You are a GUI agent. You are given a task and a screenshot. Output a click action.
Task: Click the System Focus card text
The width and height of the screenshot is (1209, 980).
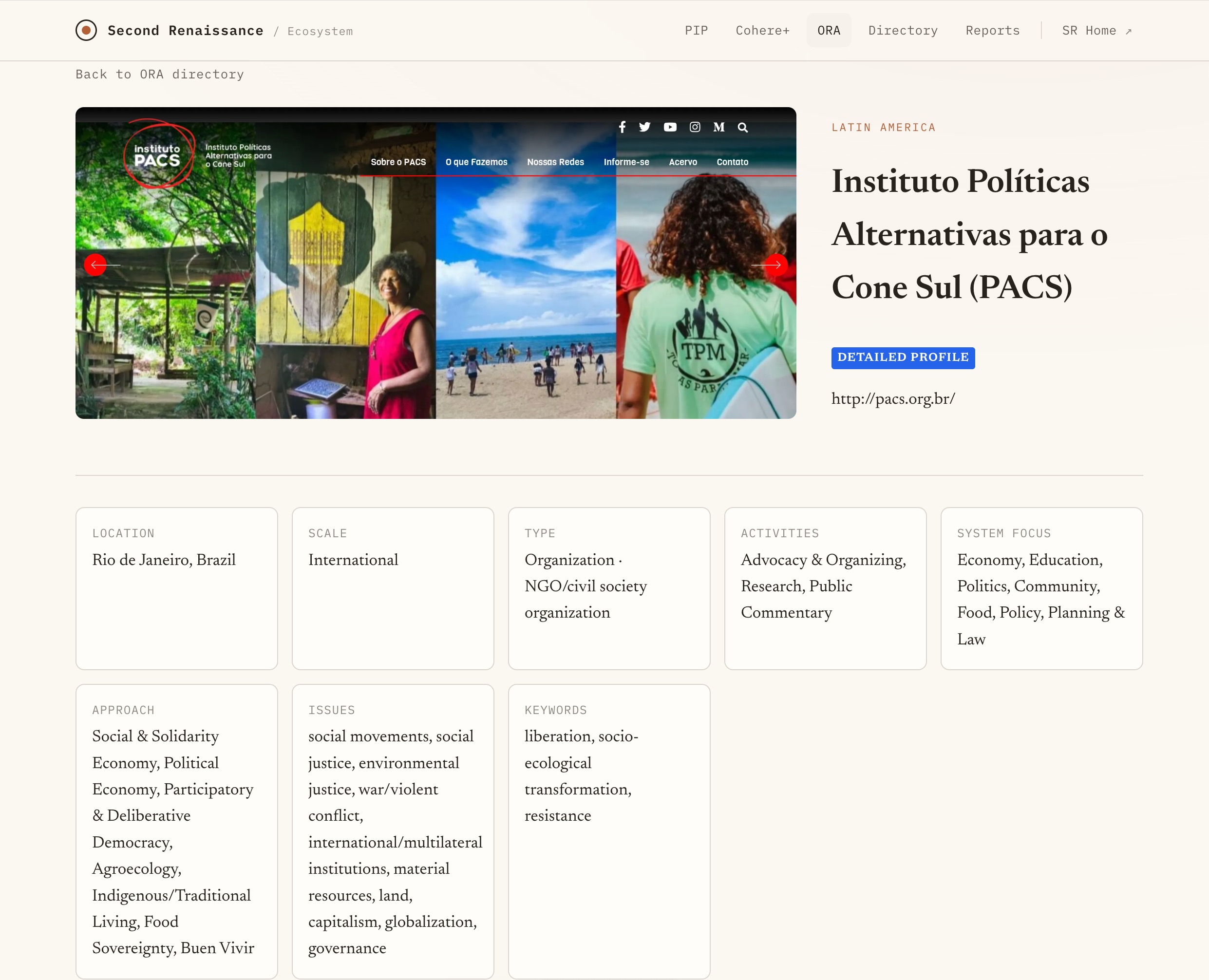click(x=1041, y=599)
